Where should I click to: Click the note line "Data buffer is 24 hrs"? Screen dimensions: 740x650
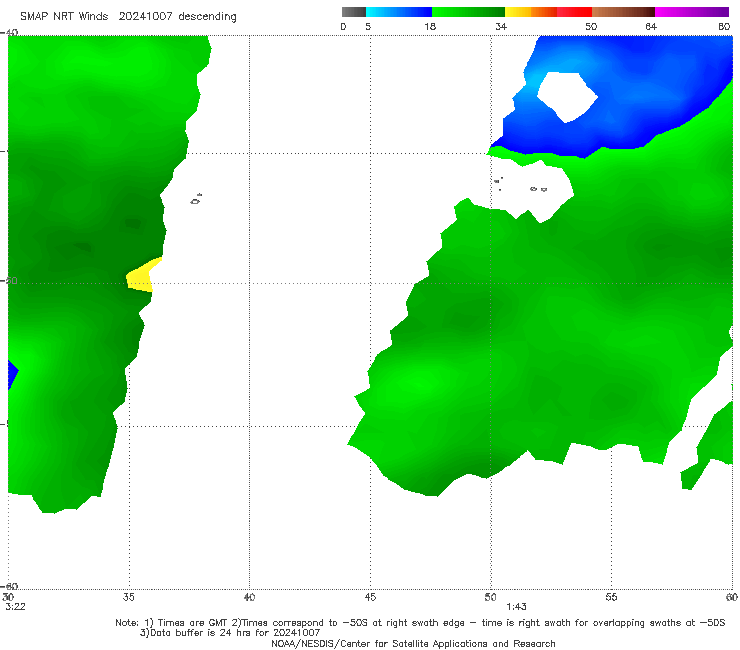tap(230, 633)
